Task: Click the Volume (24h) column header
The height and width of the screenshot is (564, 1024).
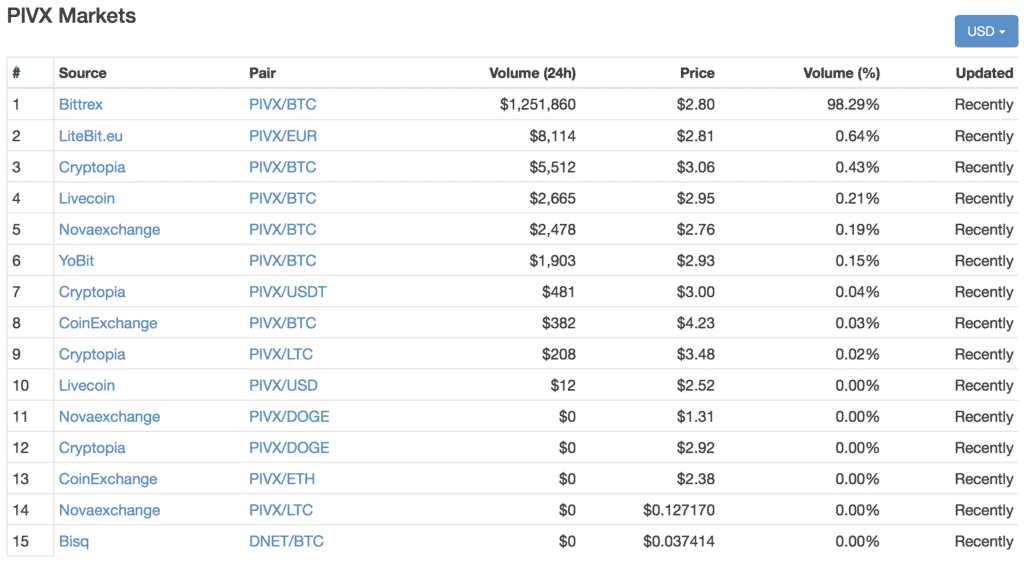Action: pos(532,73)
